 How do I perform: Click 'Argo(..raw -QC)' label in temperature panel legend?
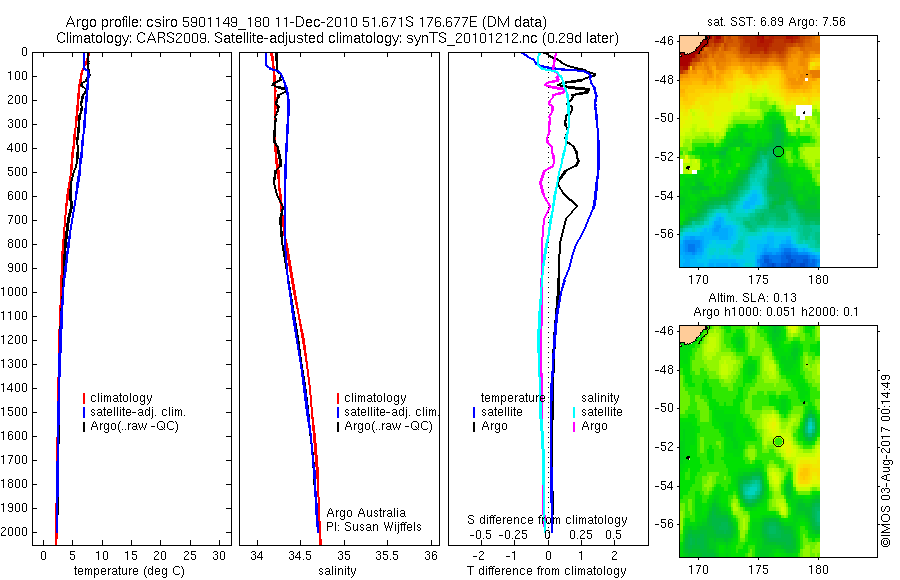tap(134, 426)
